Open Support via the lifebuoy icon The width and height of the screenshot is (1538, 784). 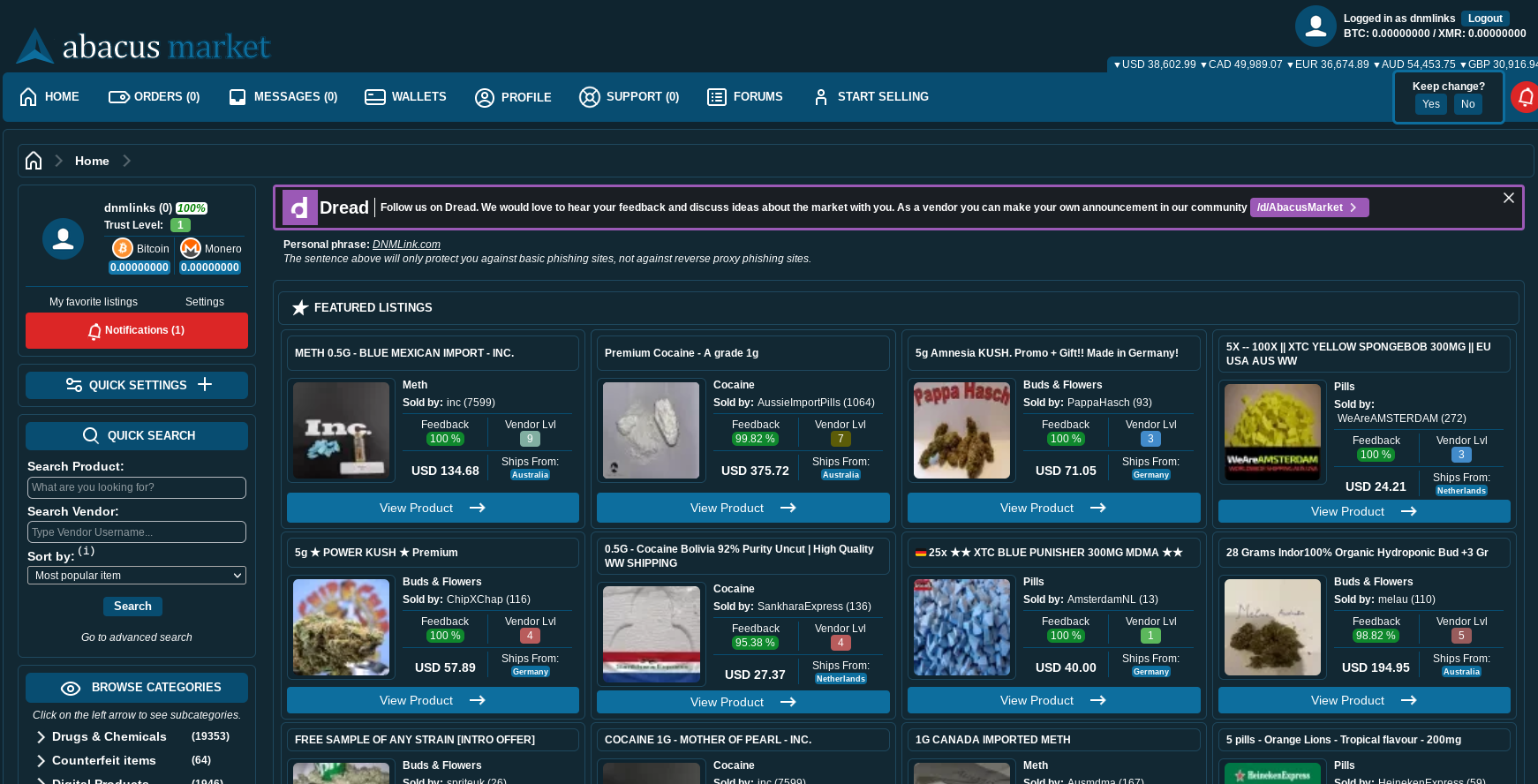(x=589, y=97)
